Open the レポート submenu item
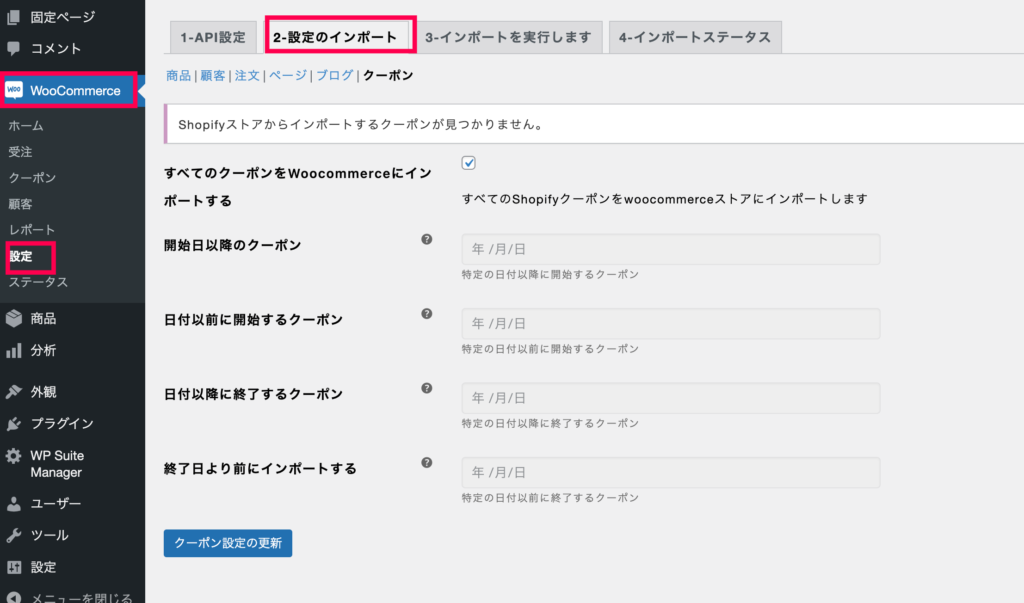This screenshot has height=603, width=1024. pyautogui.click(x=32, y=230)
